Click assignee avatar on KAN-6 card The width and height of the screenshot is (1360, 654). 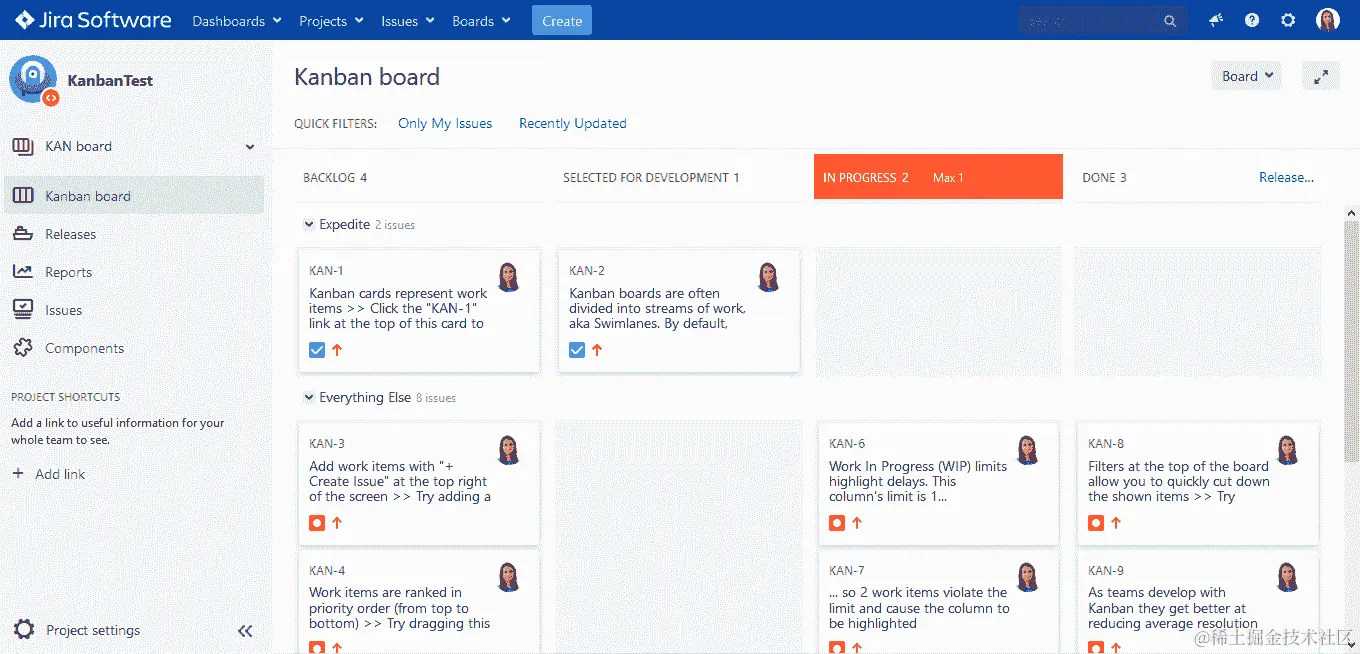(1028, 449)
